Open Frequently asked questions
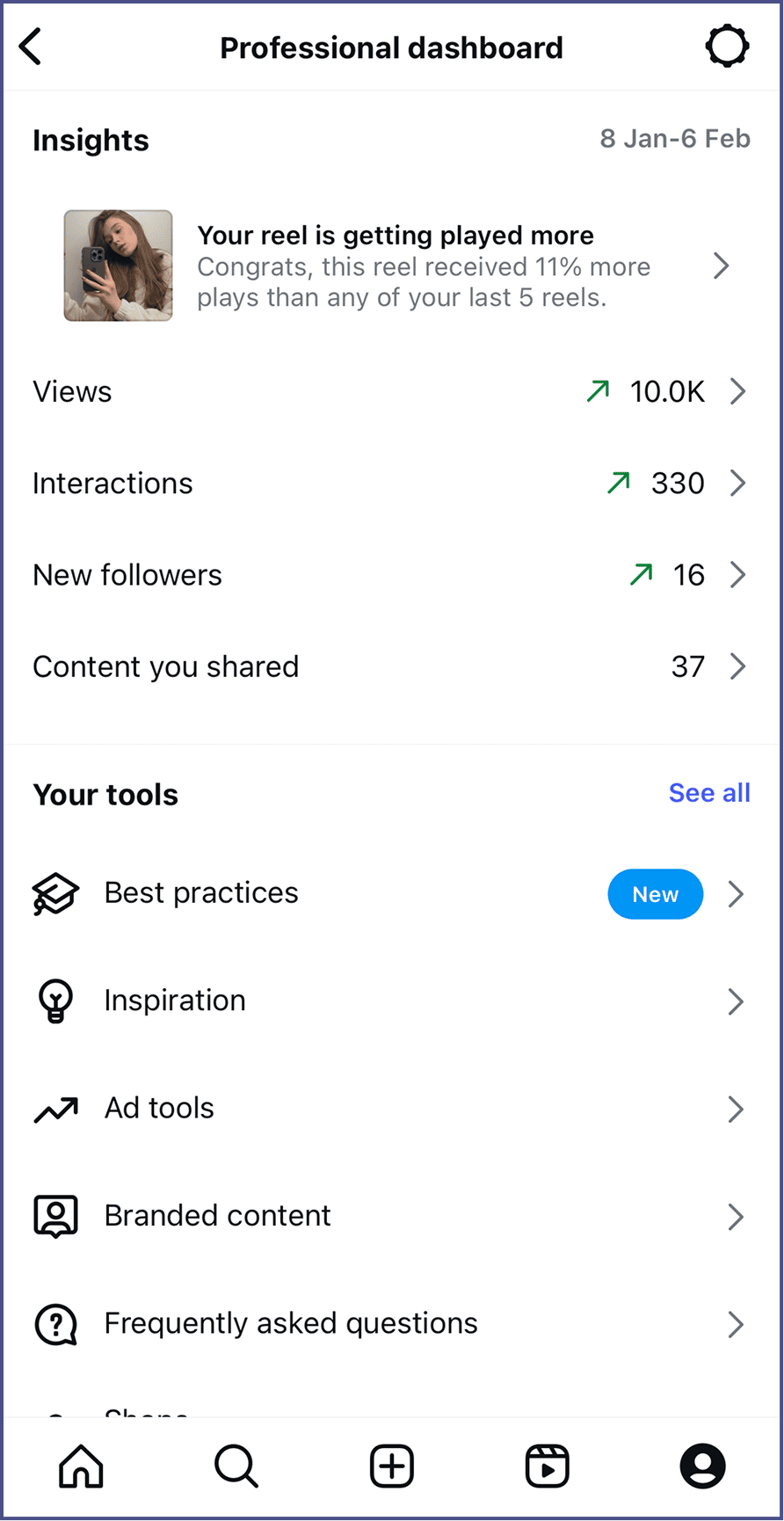784x1521 pixels. coord(290,1323)
